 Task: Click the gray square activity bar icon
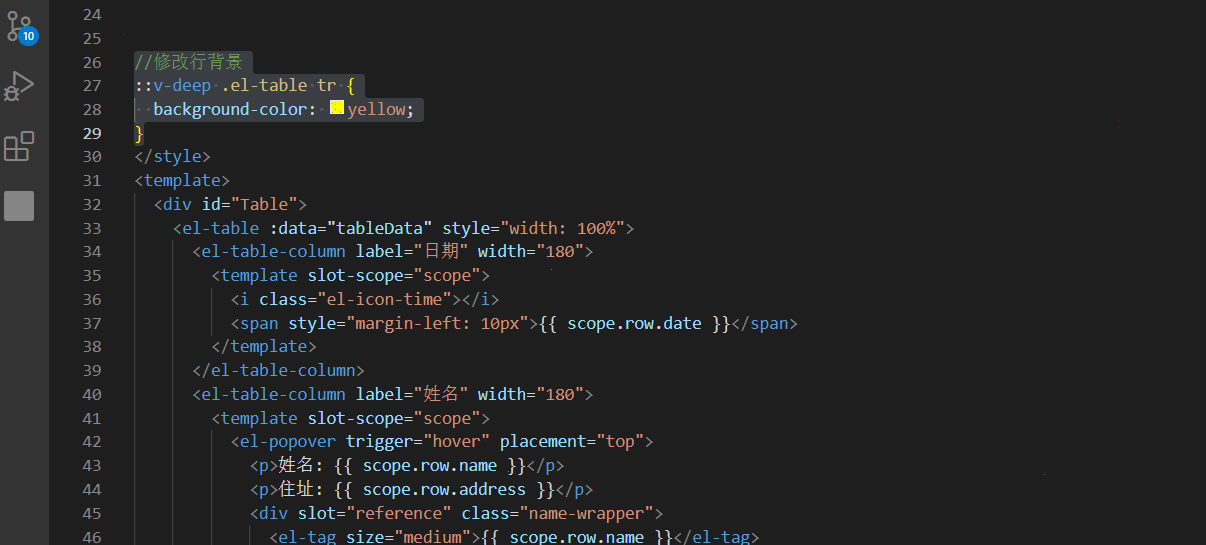tap(19, 206)
